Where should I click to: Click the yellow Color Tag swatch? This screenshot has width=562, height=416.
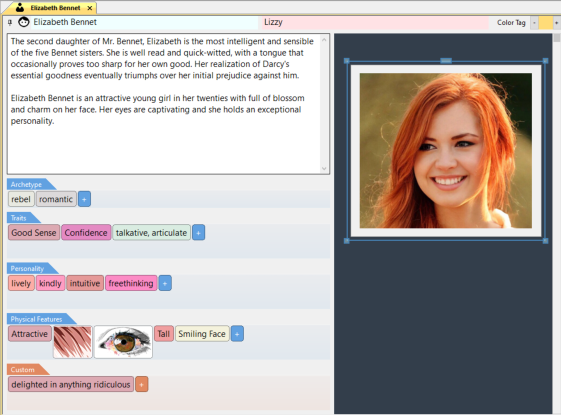[546, 23]
